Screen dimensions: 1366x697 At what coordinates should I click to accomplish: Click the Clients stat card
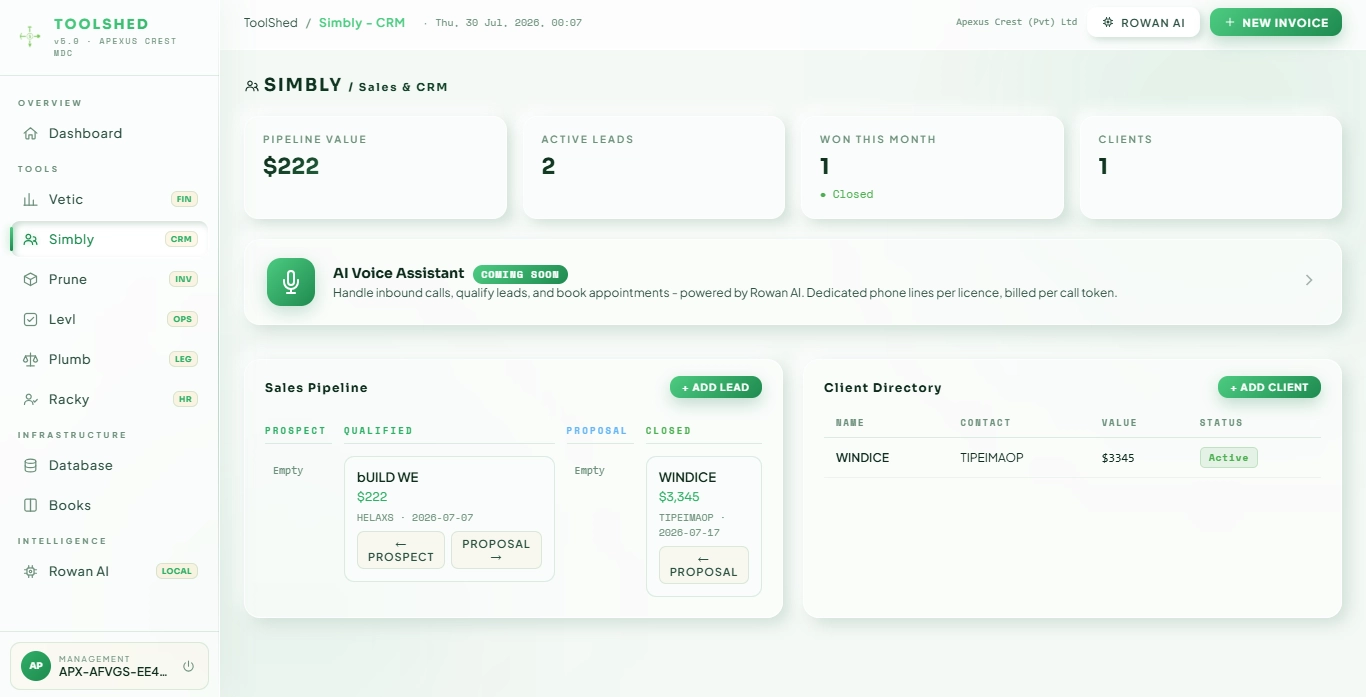tap(1210, 167)
